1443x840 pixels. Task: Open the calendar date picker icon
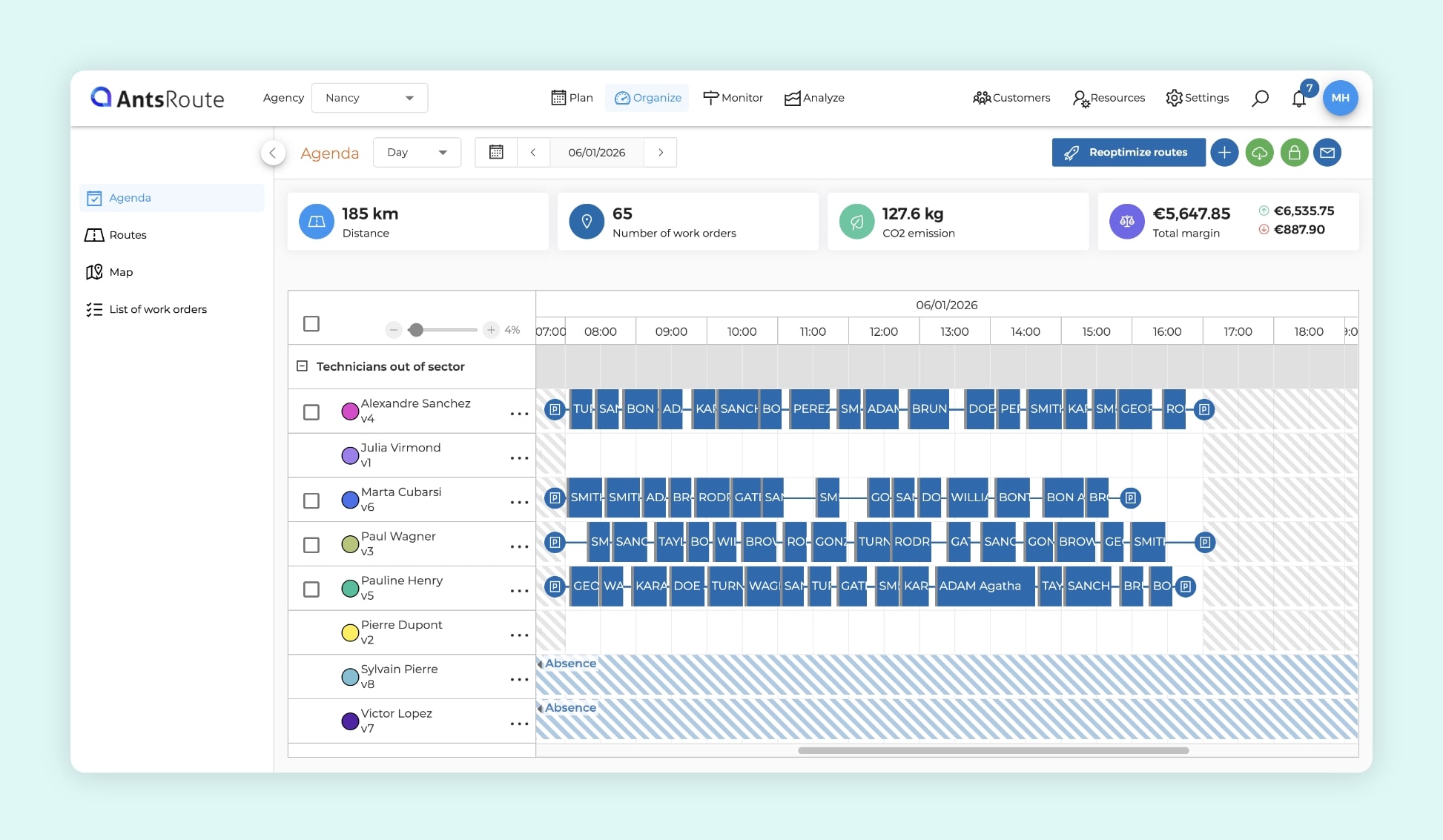tap(496, 152)
